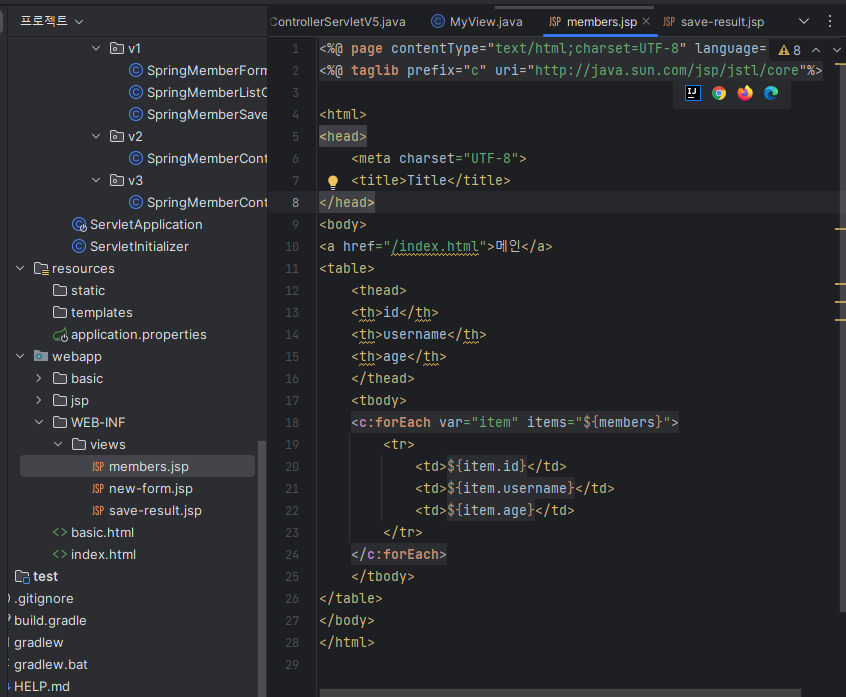
Task: Collapse the WEB-INF folder
Action: [39, 422]
